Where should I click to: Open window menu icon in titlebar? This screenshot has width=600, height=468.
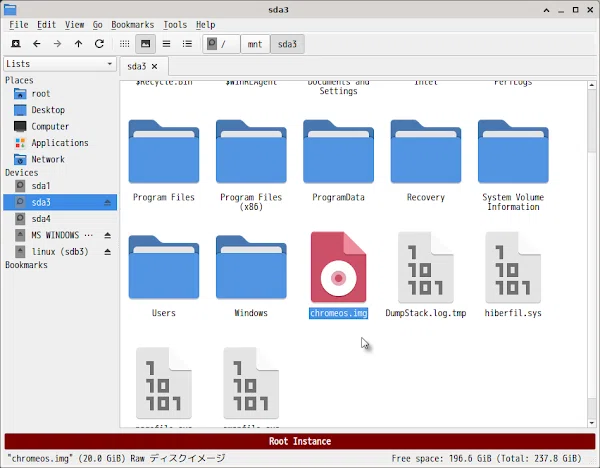coord(10,10)
